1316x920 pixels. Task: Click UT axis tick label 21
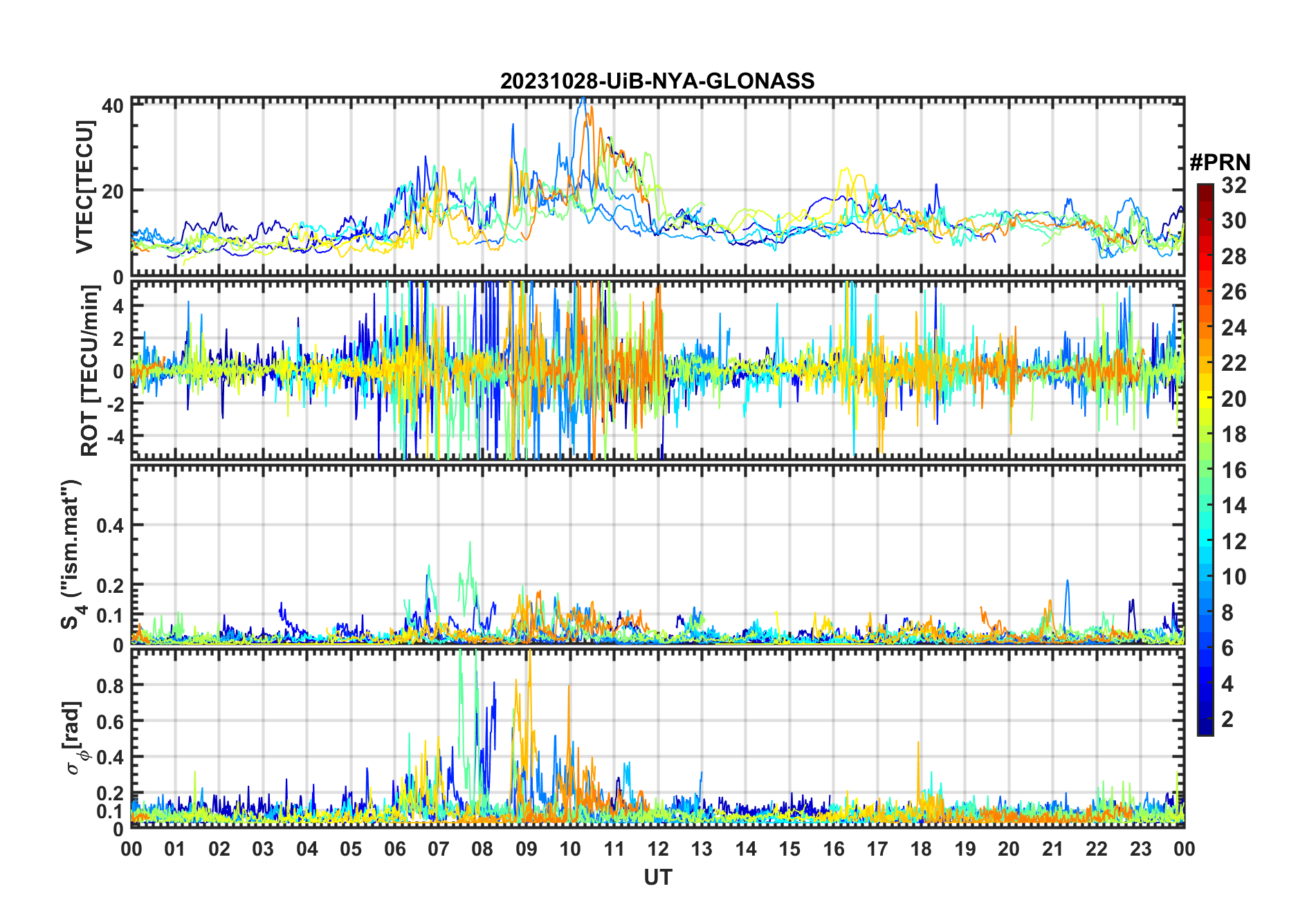(x=1052, y=849)
